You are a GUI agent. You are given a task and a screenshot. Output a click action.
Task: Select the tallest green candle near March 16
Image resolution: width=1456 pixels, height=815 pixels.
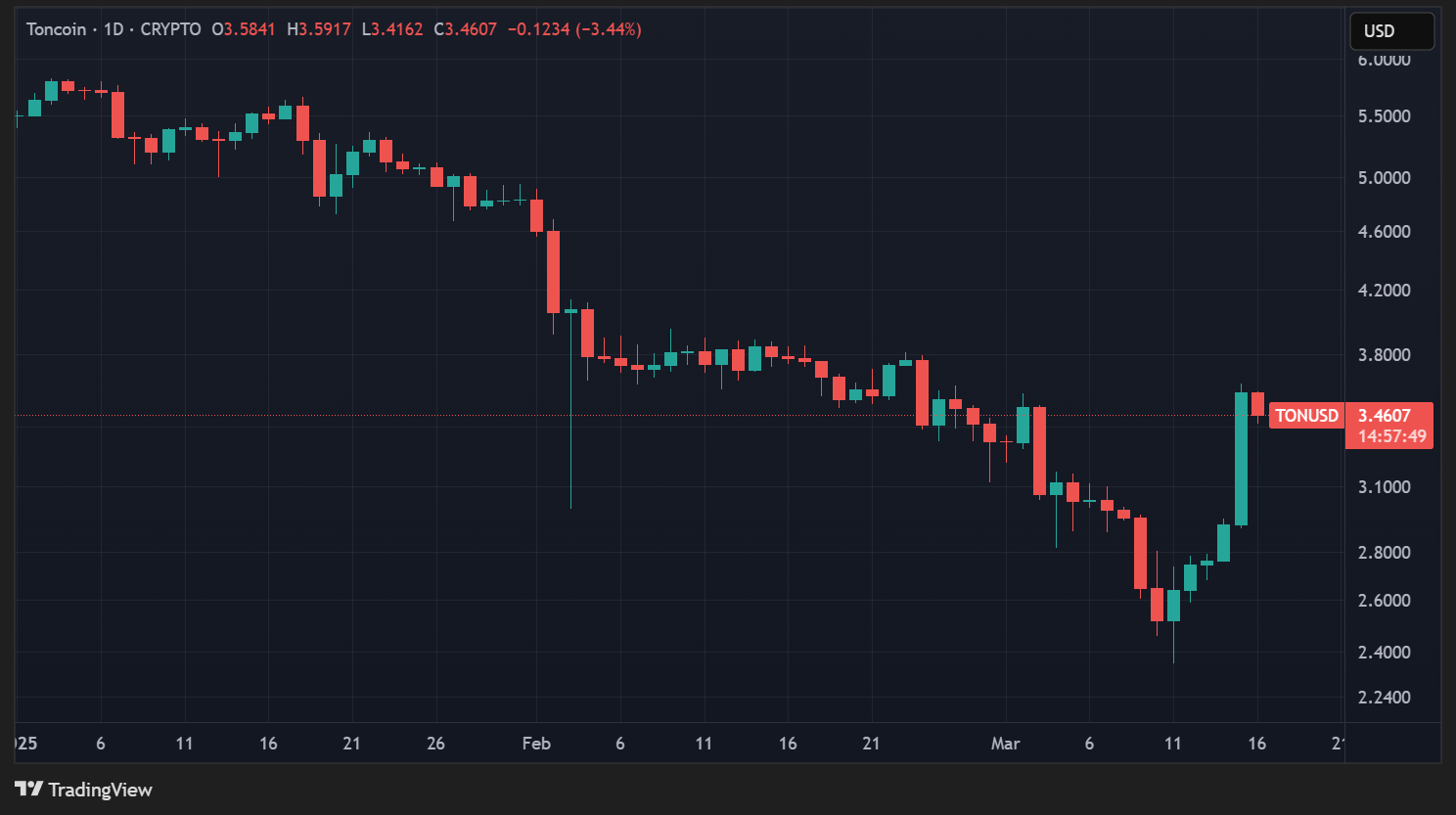tap(1241, 459)
